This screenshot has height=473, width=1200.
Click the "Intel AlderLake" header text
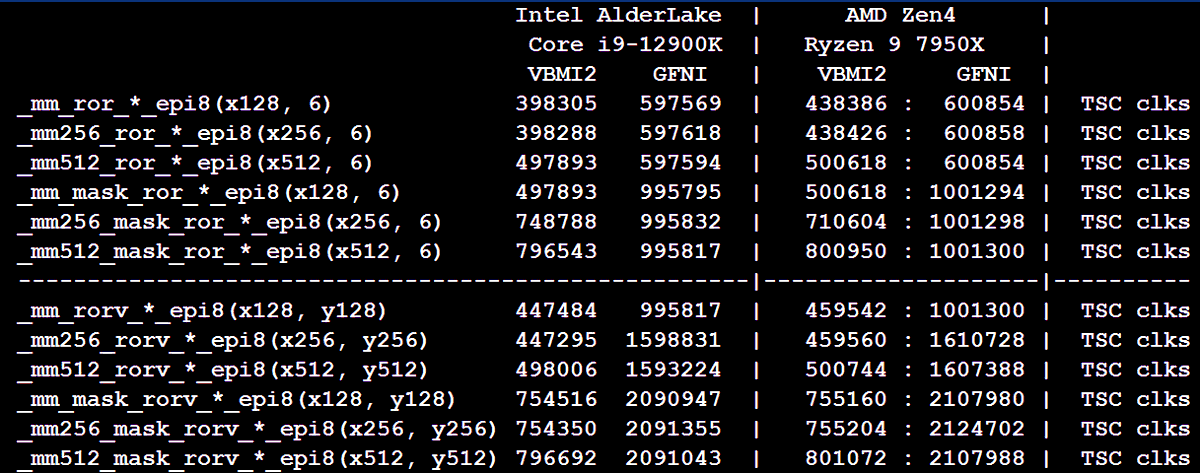[x=618, y=15]
